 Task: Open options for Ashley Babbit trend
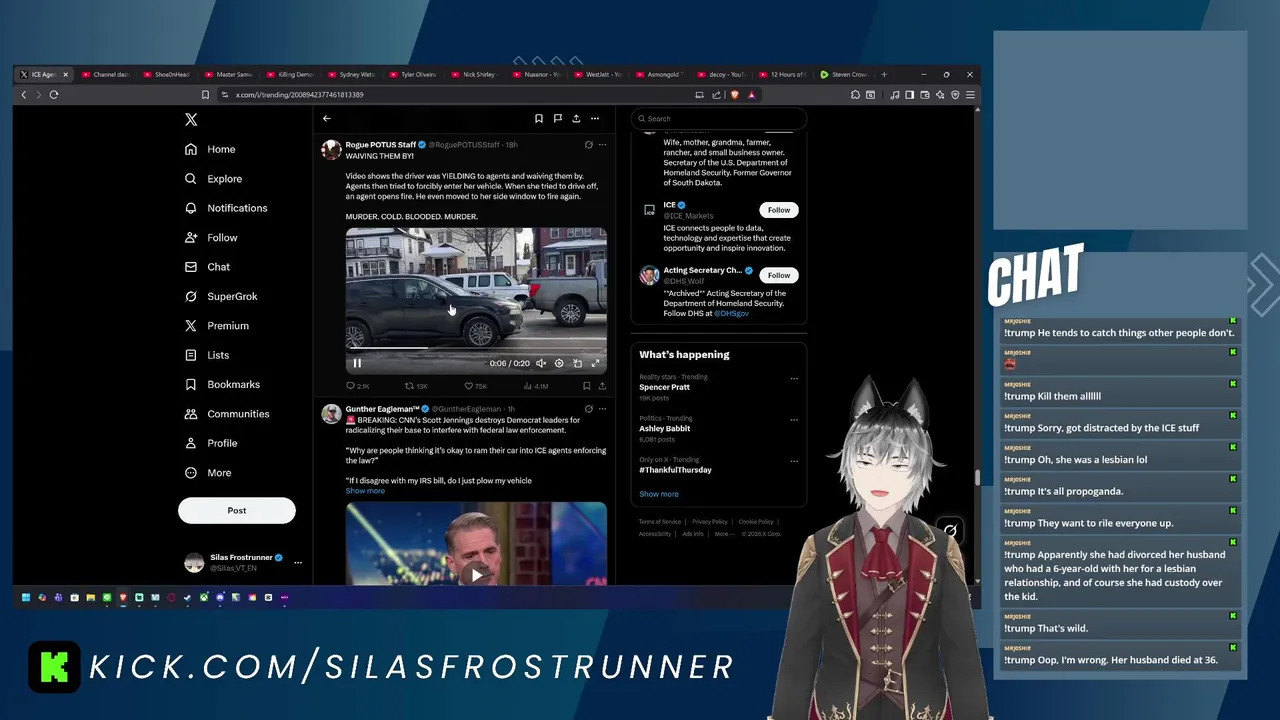(x=794, y=420)
